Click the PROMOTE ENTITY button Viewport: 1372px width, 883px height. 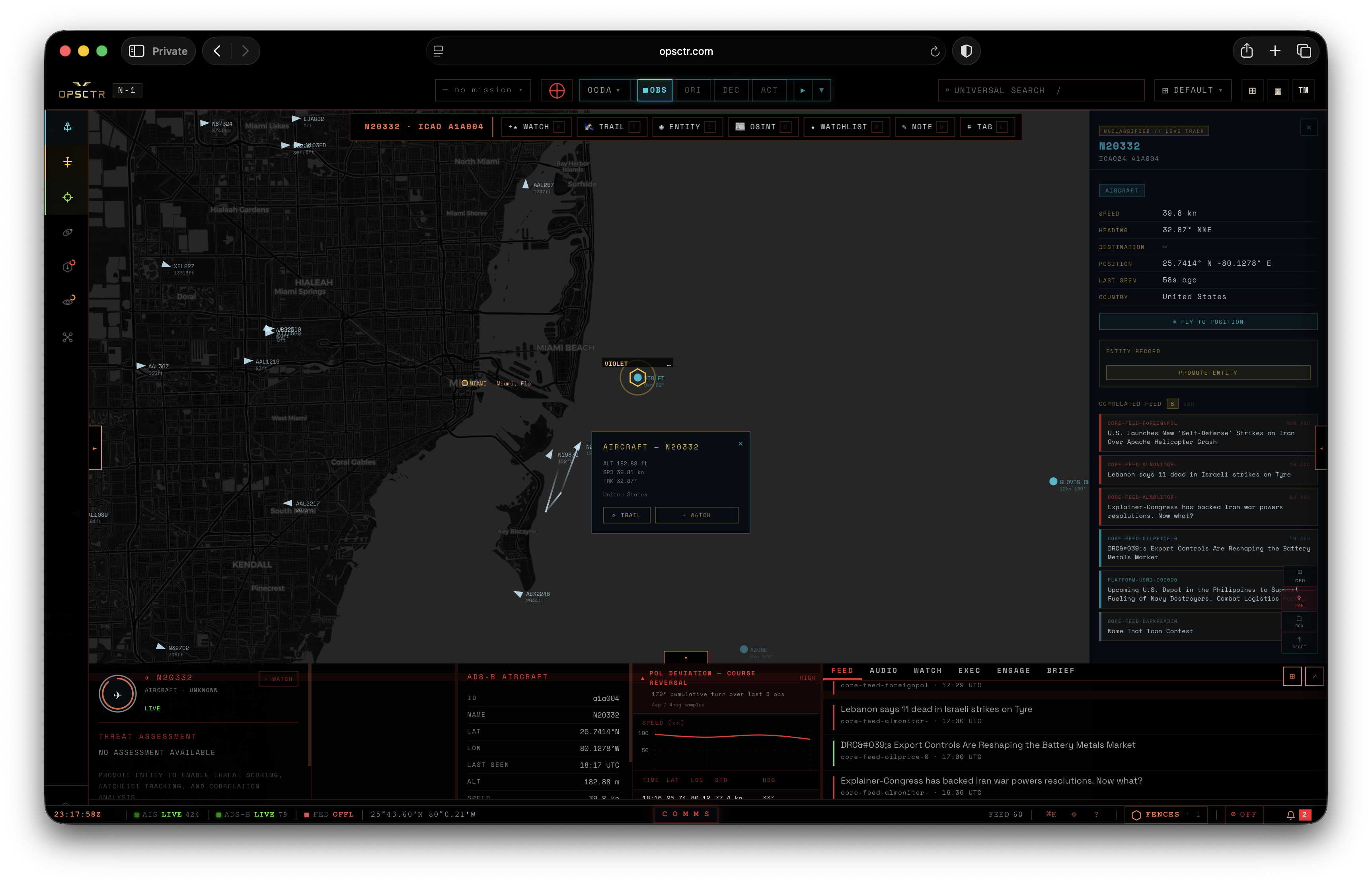(1208, 373)
